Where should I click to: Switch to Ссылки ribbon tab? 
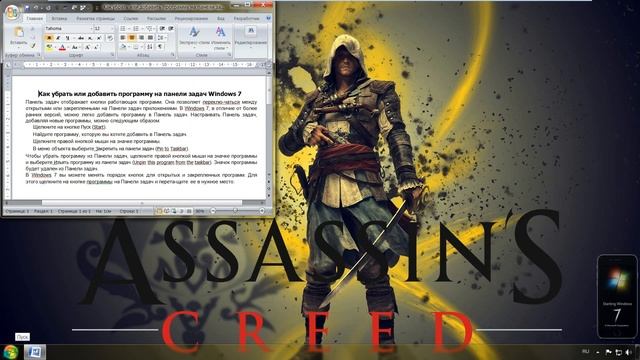coord(131,18)
